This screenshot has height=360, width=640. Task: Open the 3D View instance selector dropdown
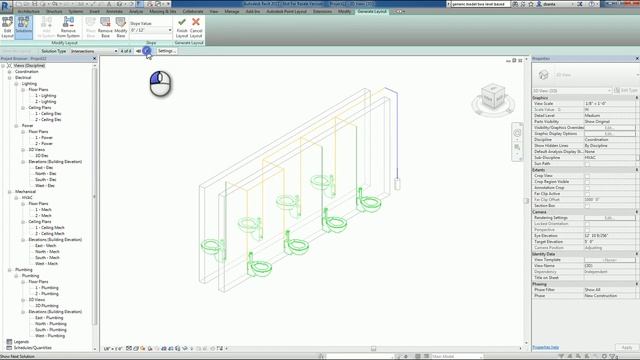click(x=572, y=91)
